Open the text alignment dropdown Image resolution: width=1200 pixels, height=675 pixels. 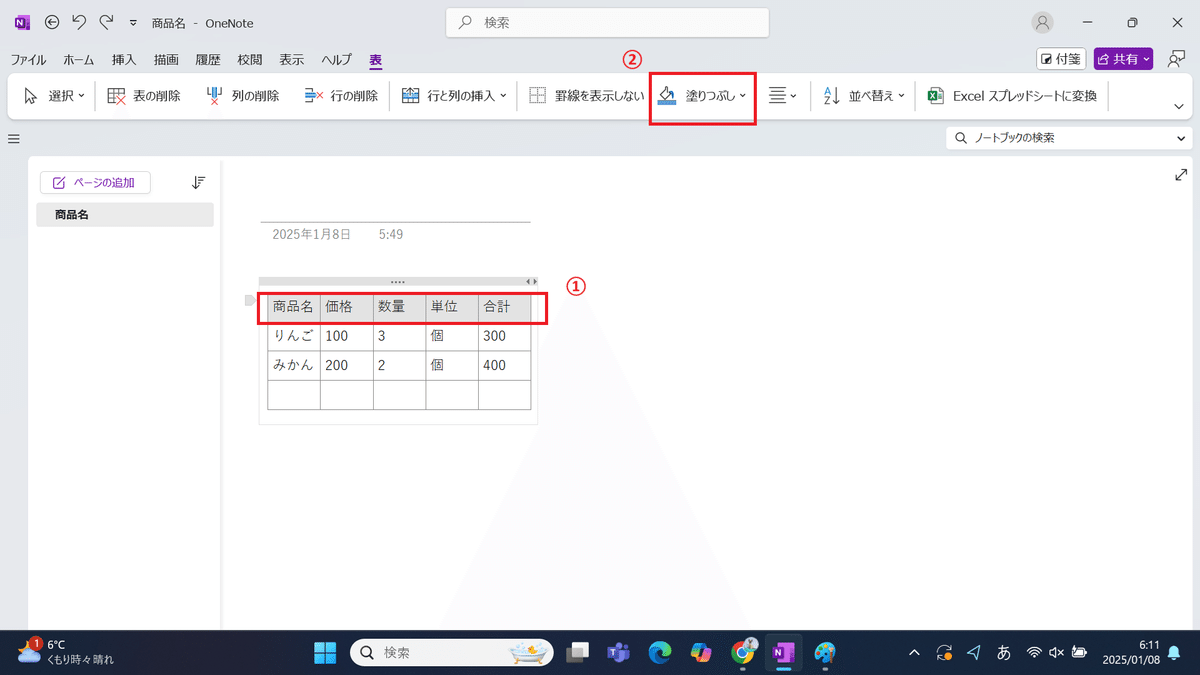pos(782,96)
